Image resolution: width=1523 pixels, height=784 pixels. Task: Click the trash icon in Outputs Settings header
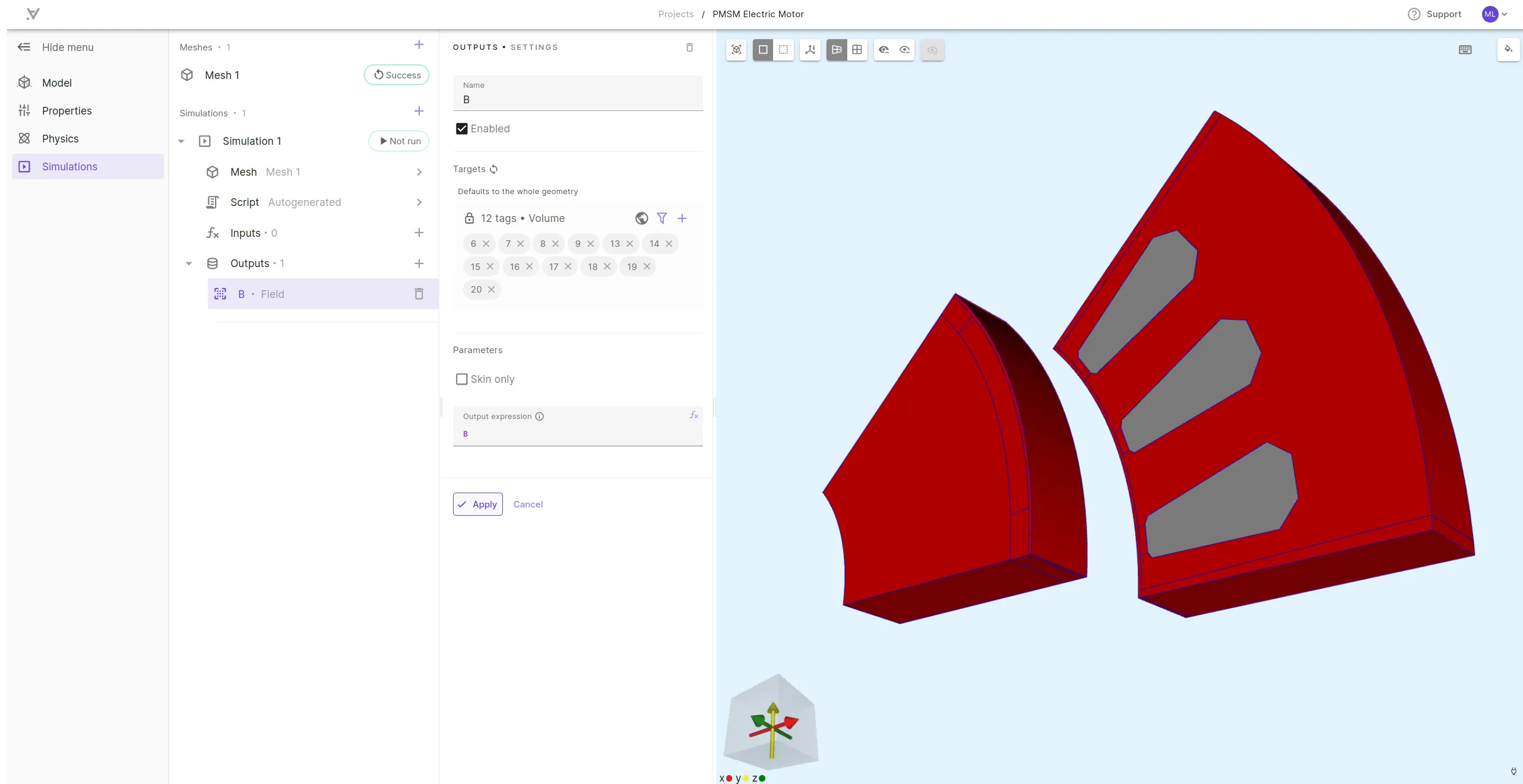click(689, 47)
